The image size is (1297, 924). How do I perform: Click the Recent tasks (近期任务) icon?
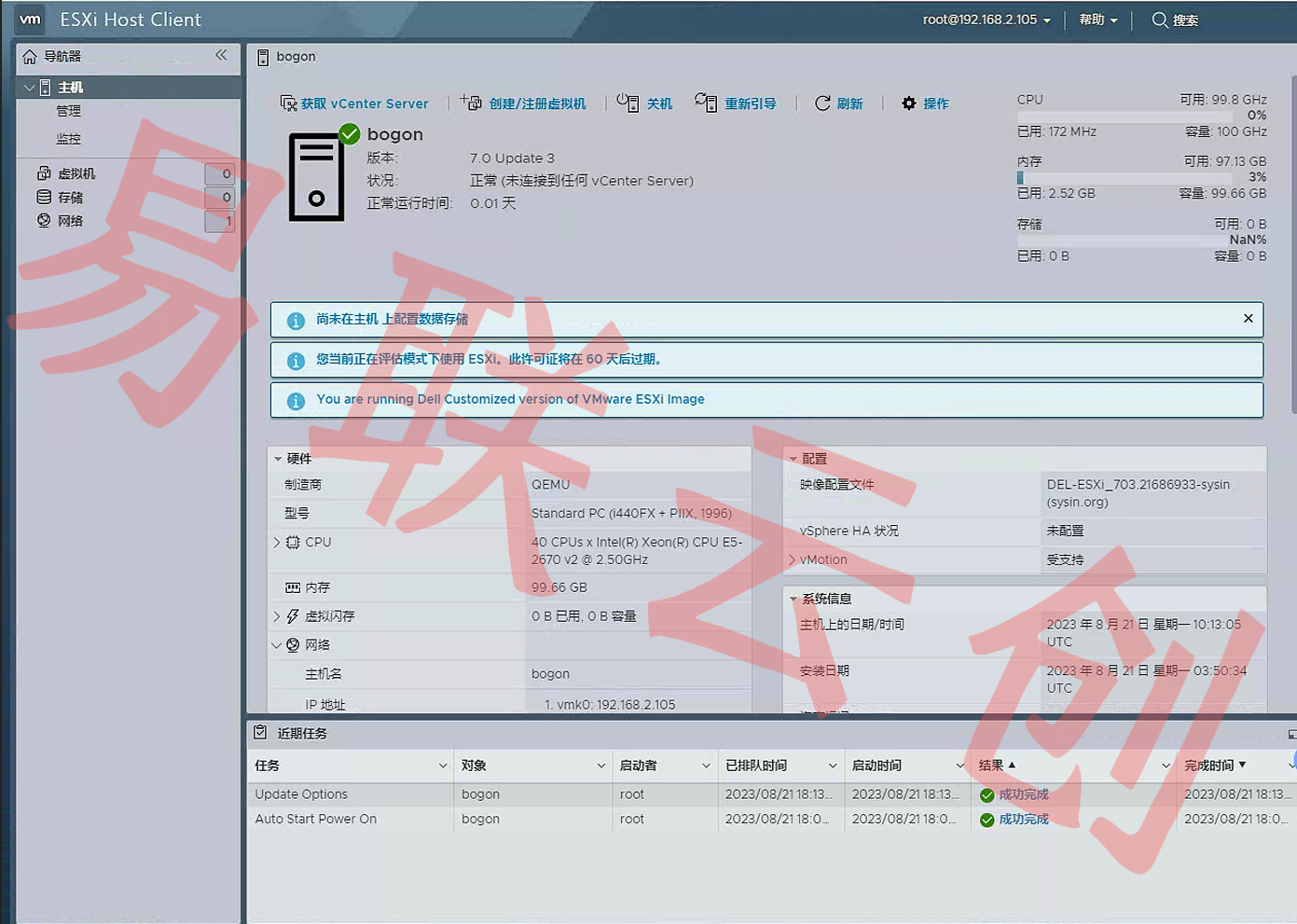[260, 733]
